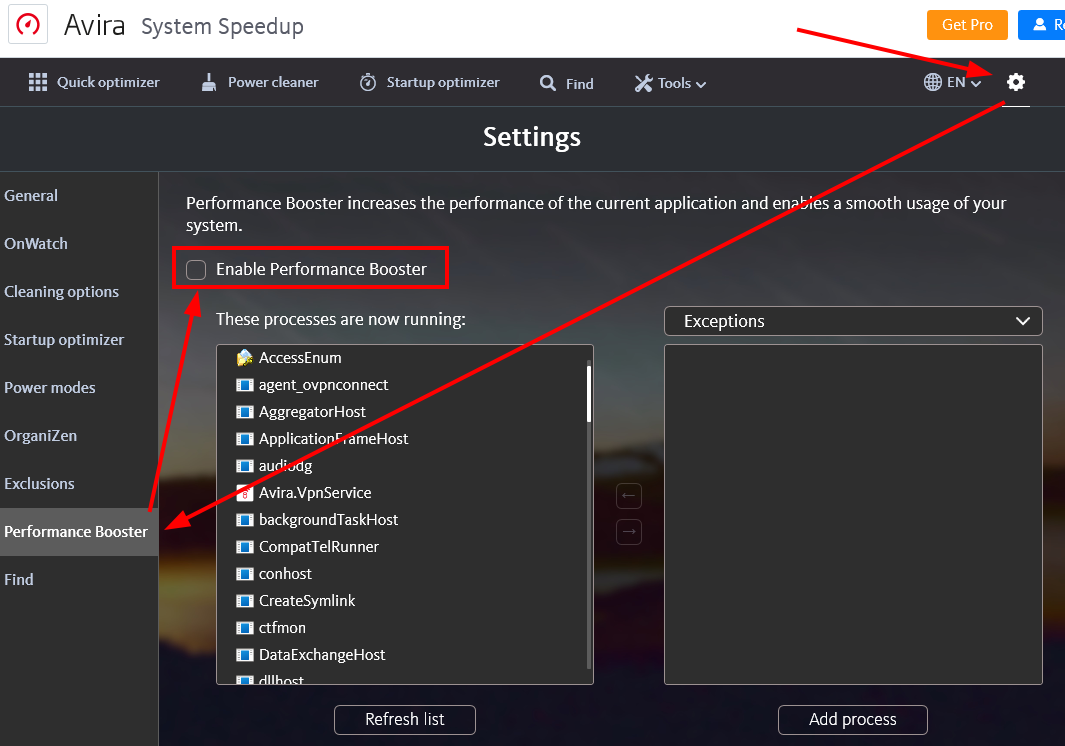Viewport: 1065px width, 746px height.
Task: Click the left arrow move button
Action: [x=628, y=496]
